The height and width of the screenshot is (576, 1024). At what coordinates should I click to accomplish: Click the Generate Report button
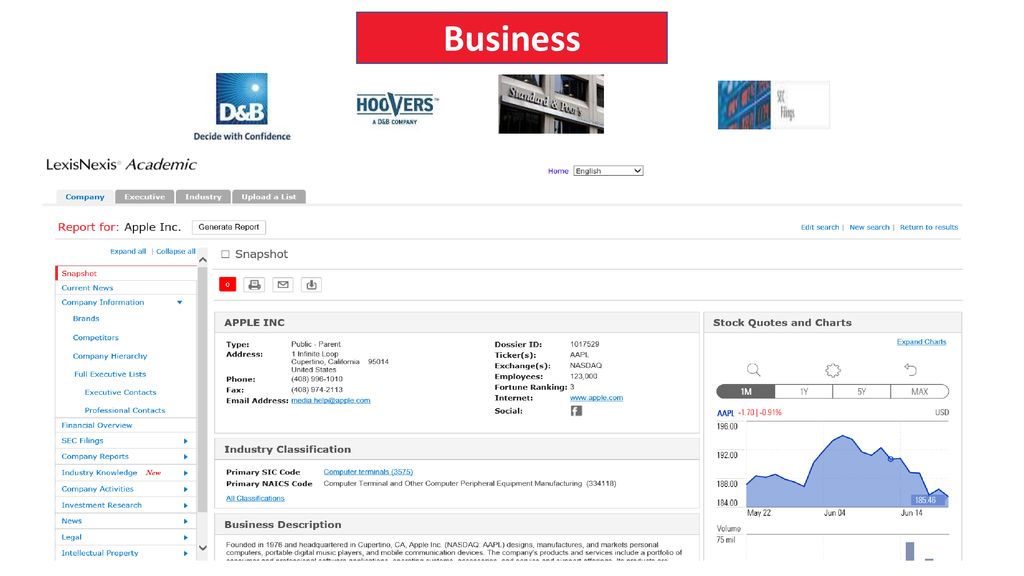tap(229, 227)
